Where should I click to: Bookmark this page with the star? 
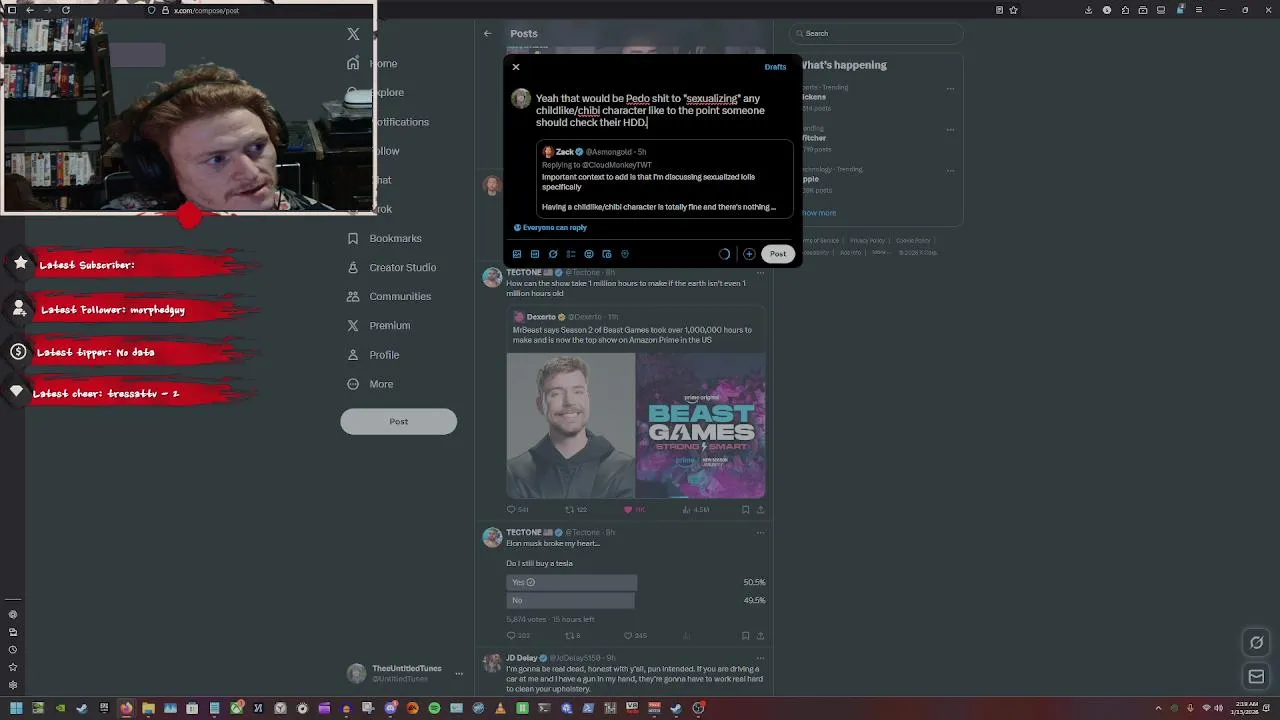[1014, 10]
